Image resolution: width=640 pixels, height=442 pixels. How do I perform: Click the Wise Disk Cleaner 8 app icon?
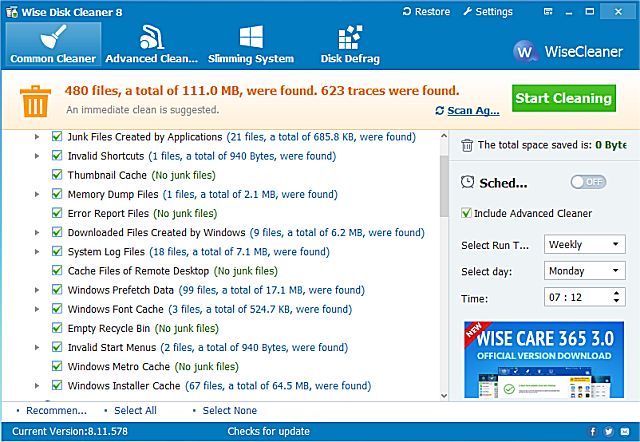point(12,12)
